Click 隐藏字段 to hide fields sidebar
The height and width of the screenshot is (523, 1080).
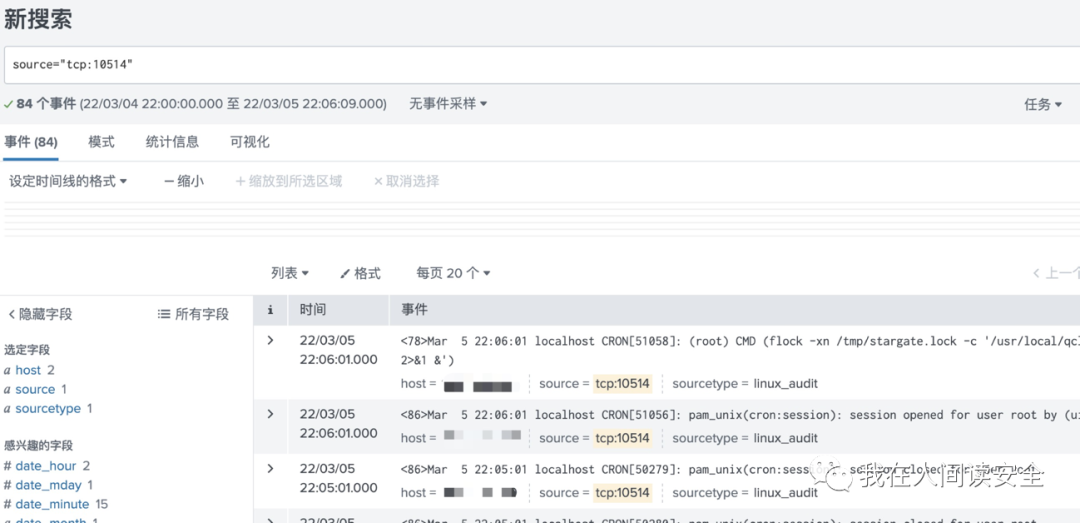(x=40, y=315)
